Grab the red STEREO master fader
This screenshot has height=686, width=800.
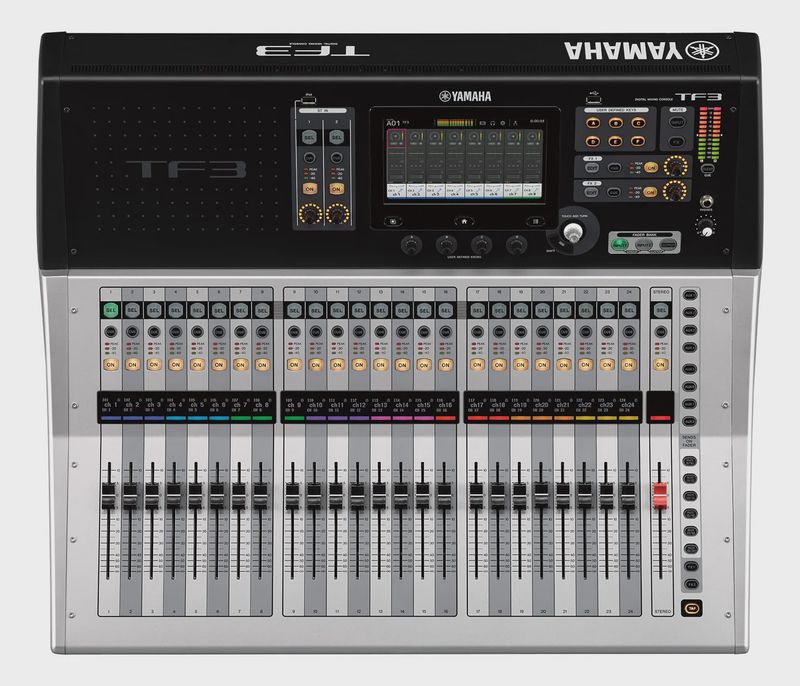pyautogui.click(x=660, y=495)
